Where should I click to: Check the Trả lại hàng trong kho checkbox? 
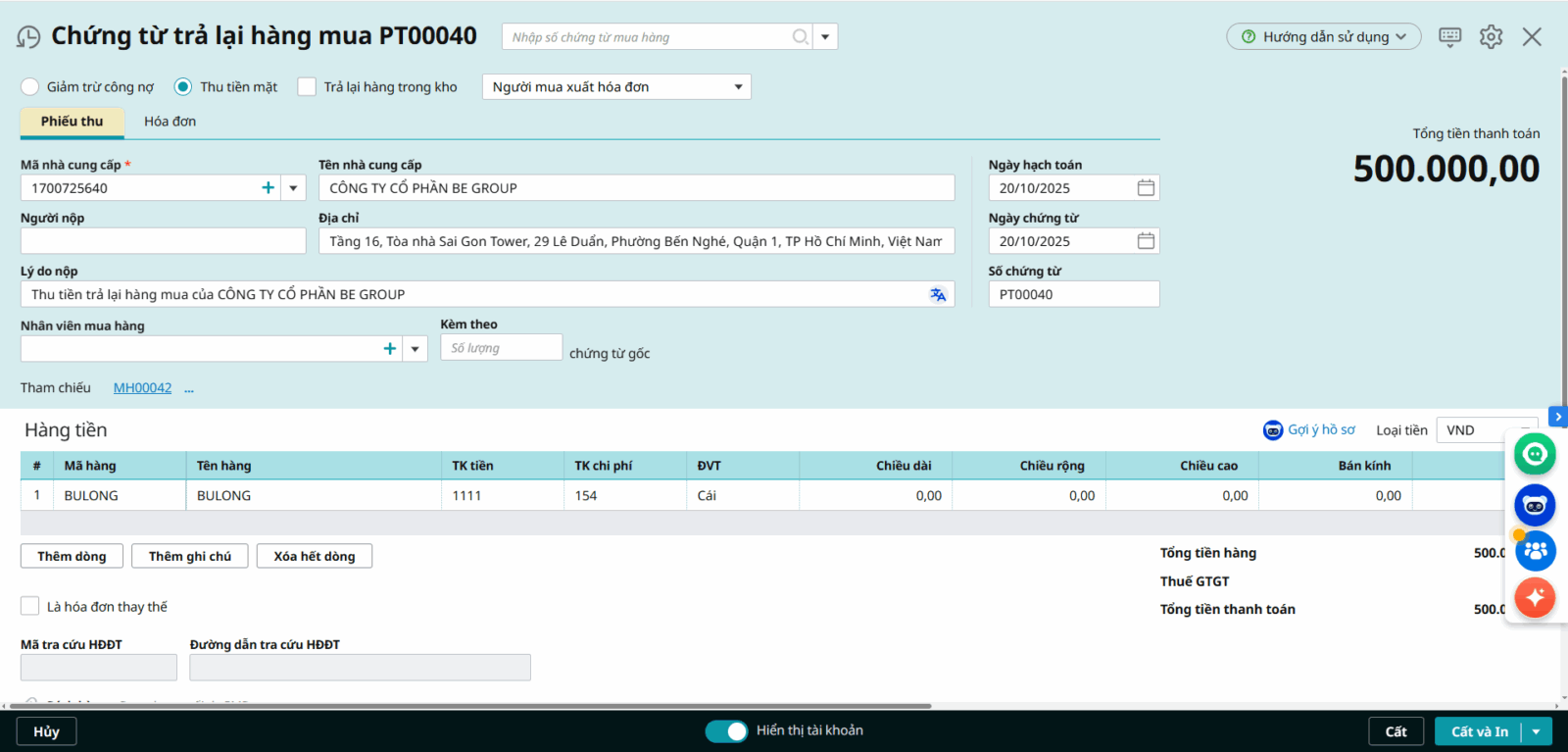[307, 87]
